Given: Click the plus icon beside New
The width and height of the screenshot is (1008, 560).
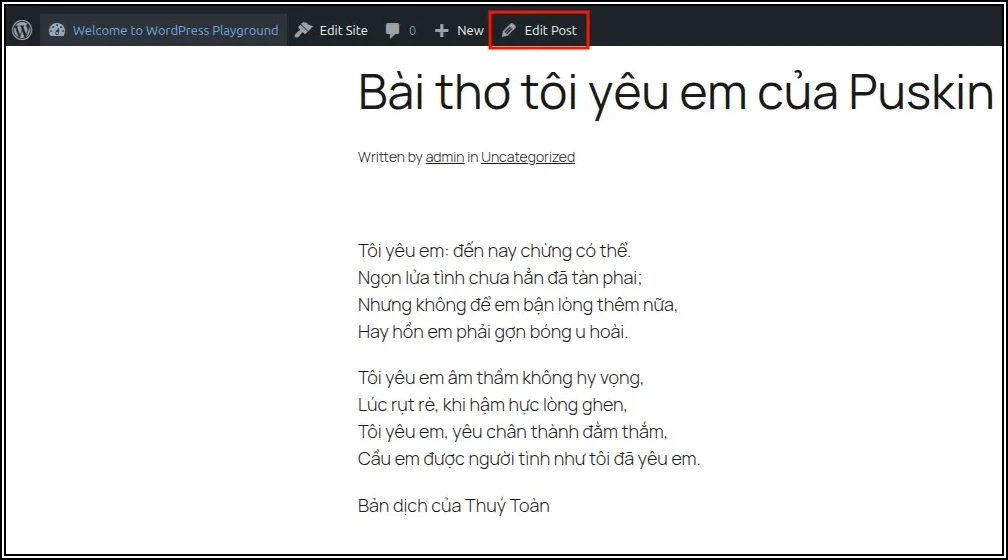Looking at the screenshot, I should (441, 30).
